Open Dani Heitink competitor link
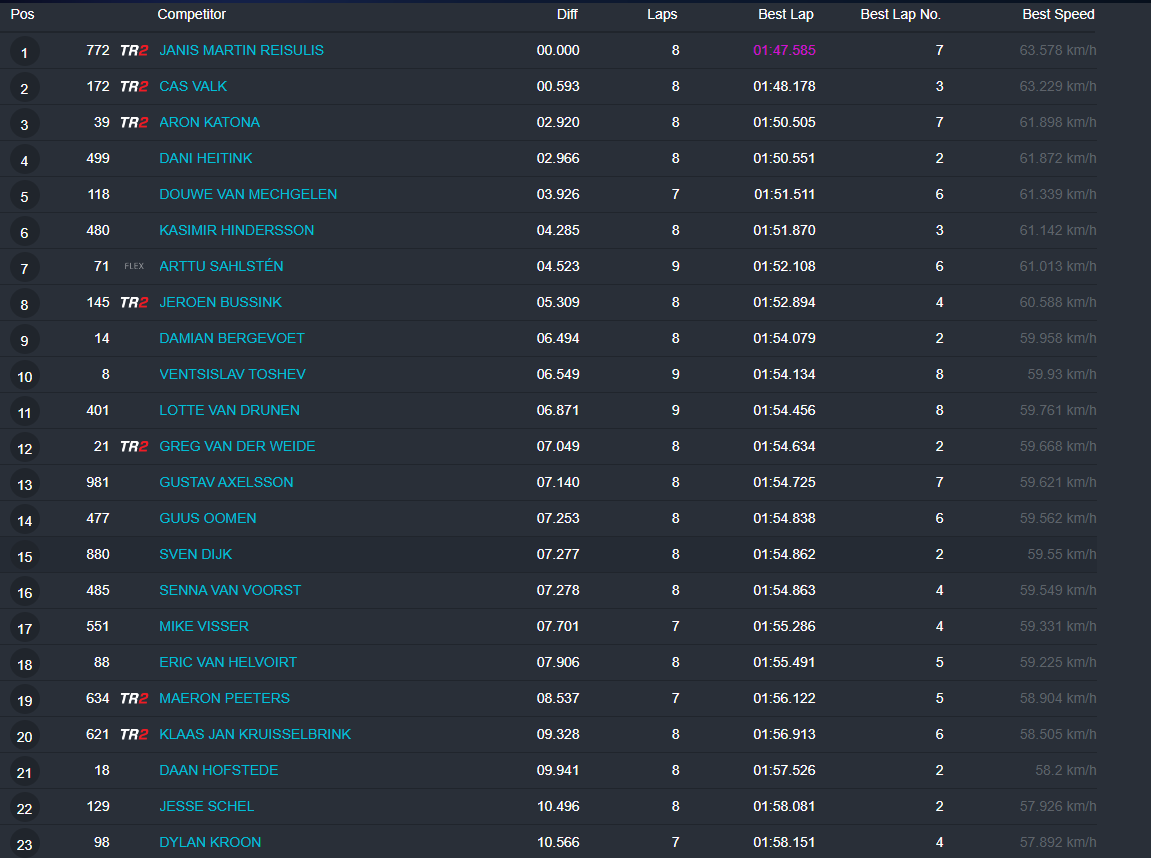Viewport: 1151px width, 858px height. [x=205, y=159]
